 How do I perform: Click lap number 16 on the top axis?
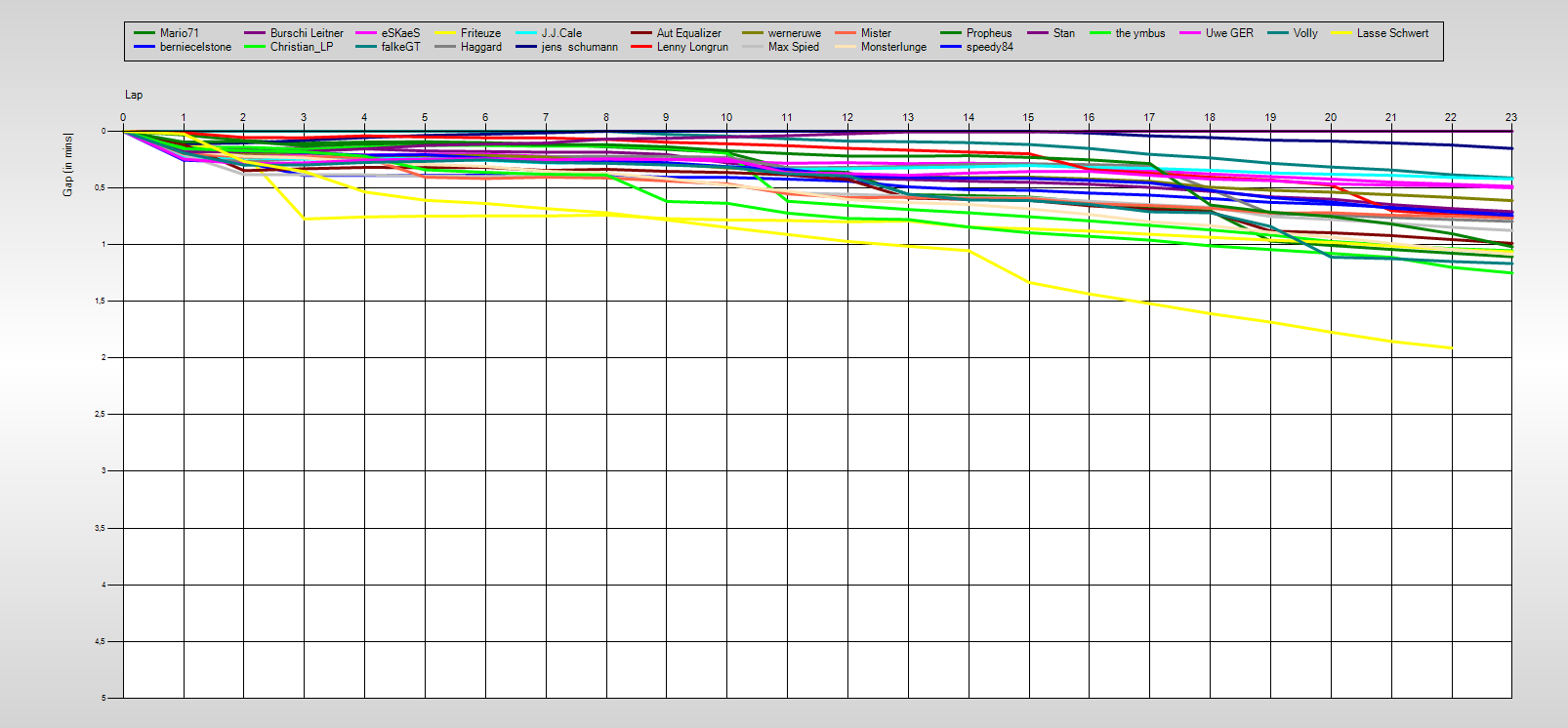click(1089, 117)
